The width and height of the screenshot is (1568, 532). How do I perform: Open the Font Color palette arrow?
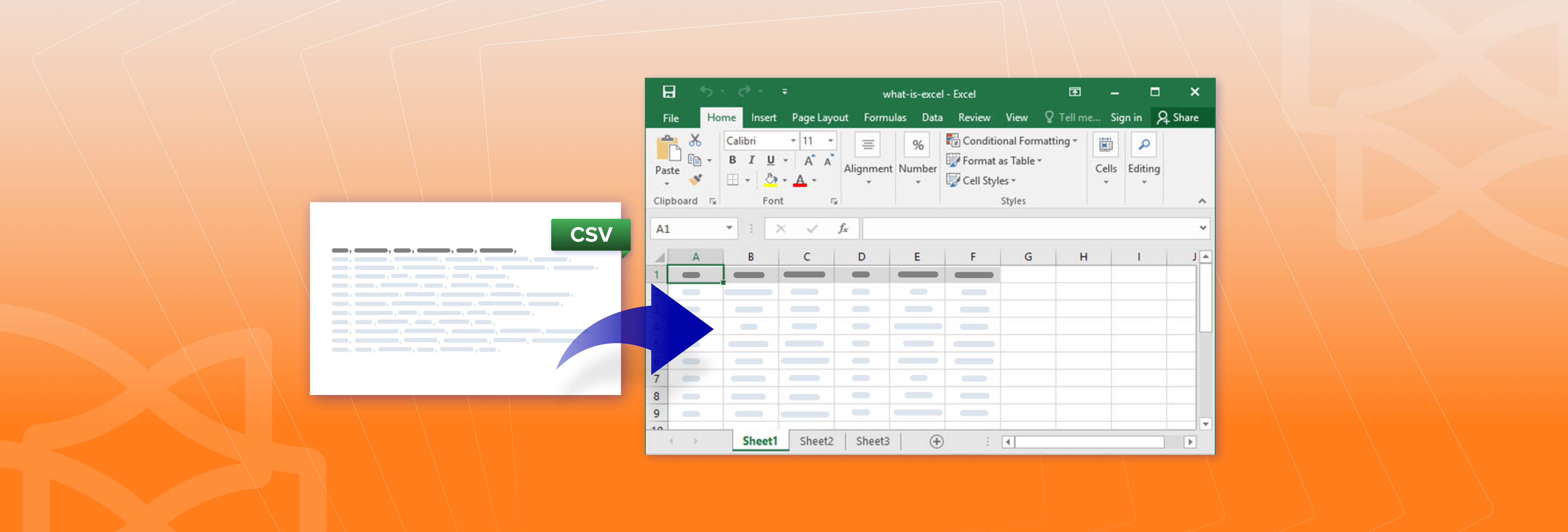click(x=814, y=180)
